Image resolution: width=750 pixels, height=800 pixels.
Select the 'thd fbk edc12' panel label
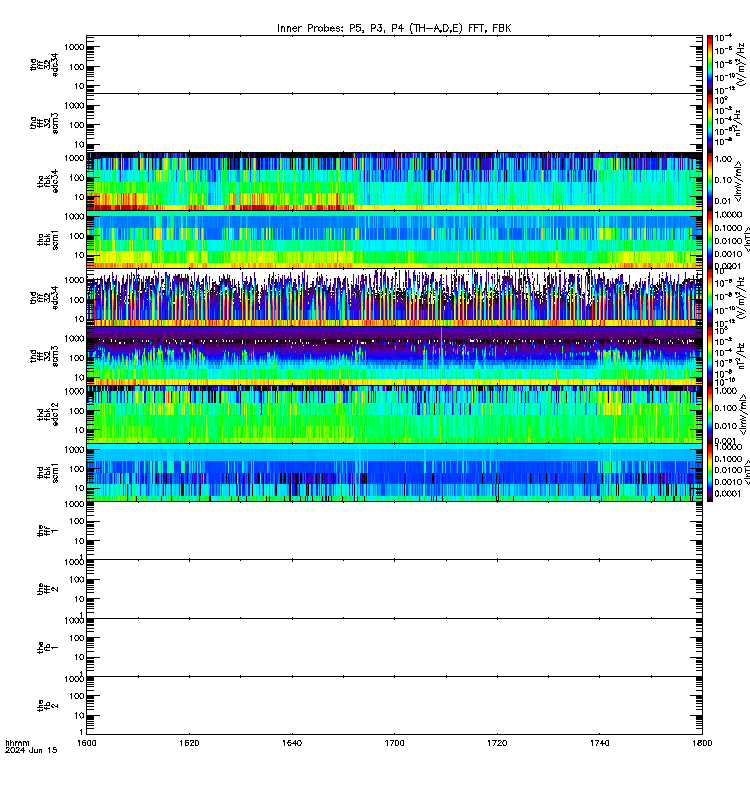(48, 414)
